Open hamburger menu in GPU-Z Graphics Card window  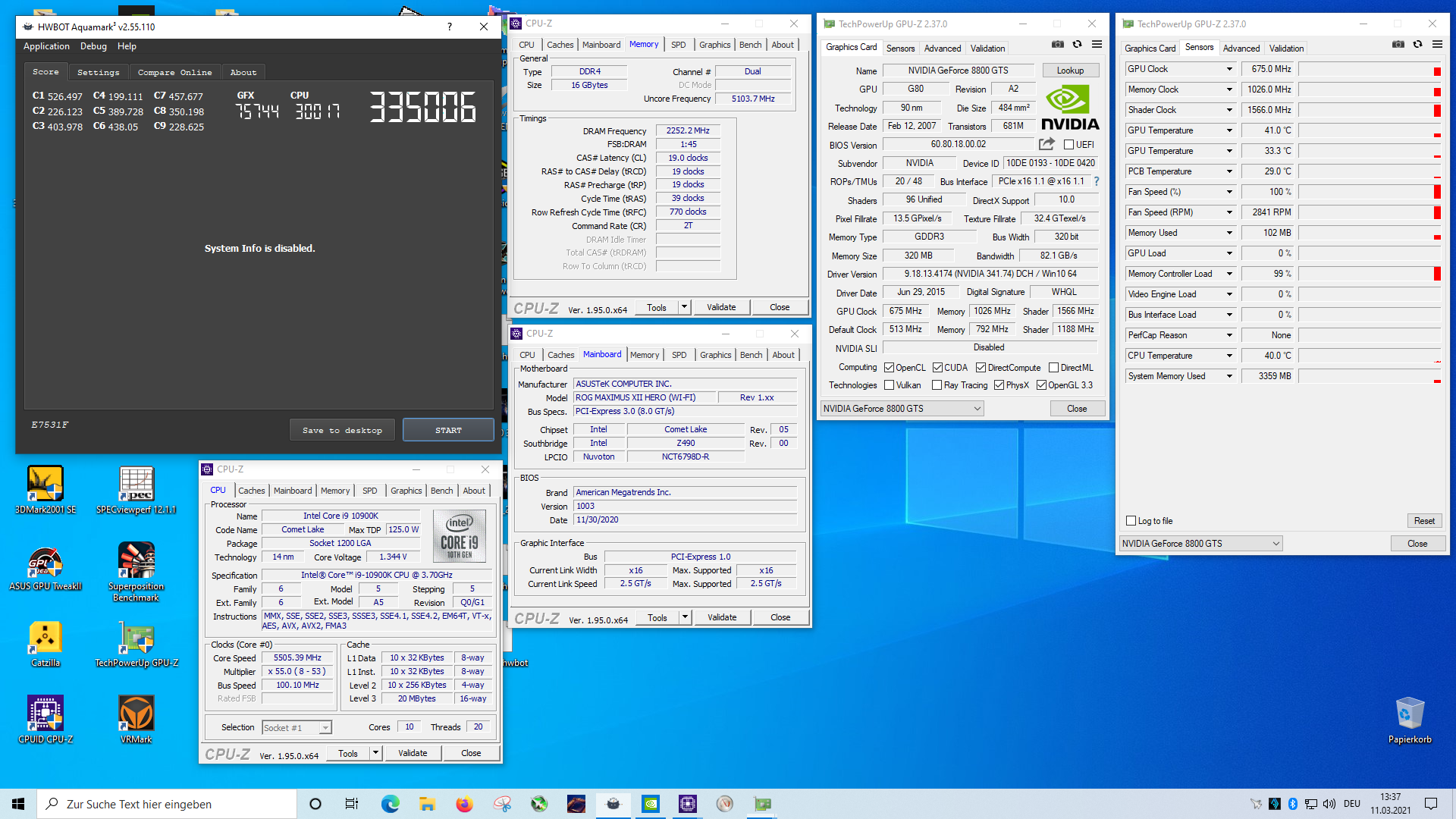[x=1097, y=45]
